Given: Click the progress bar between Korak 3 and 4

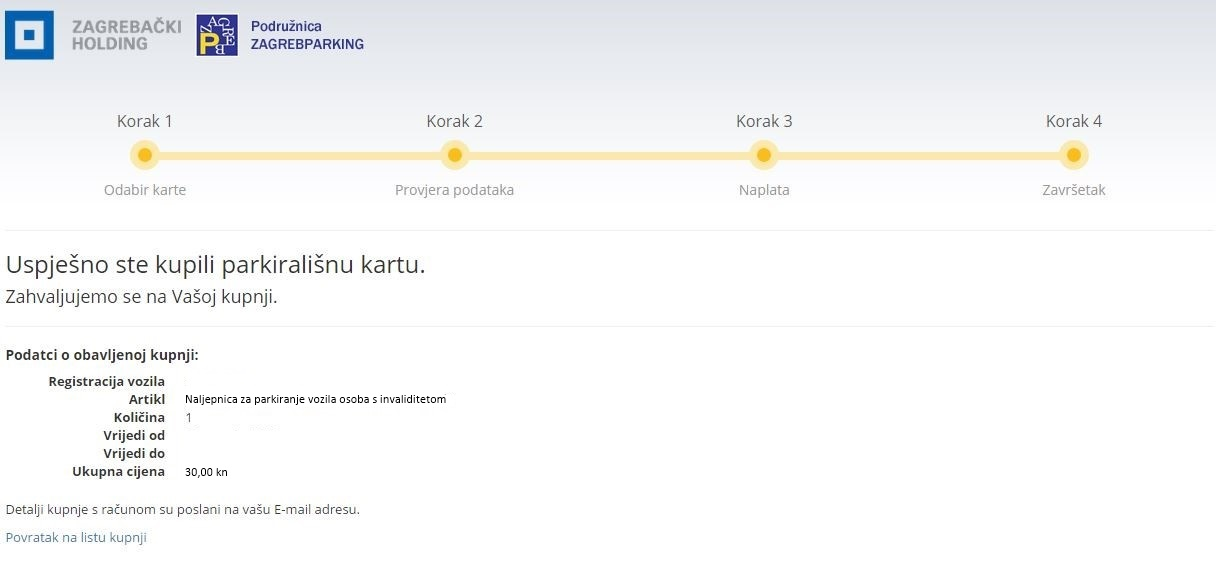Looking at the screenshot, I should click(918, 156).
